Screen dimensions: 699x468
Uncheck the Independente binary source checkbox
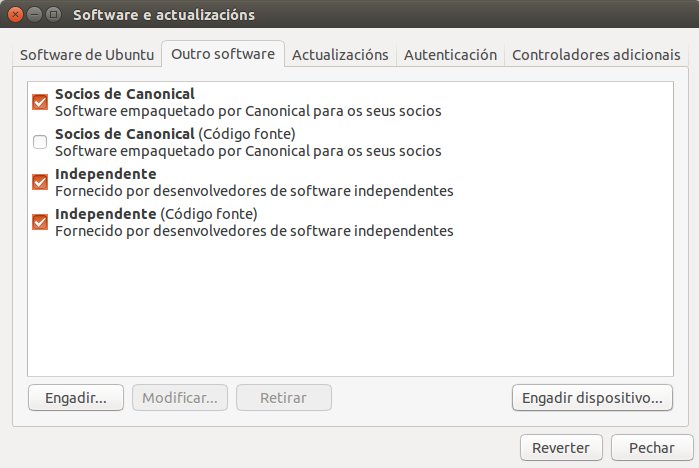tap(40, 182)
